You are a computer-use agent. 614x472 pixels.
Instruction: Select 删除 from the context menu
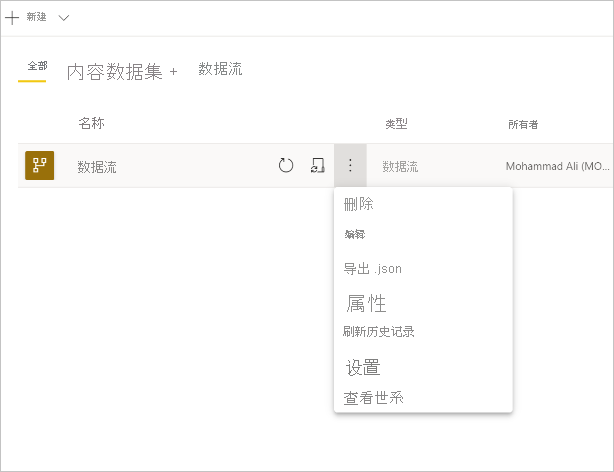click(358, 204)
